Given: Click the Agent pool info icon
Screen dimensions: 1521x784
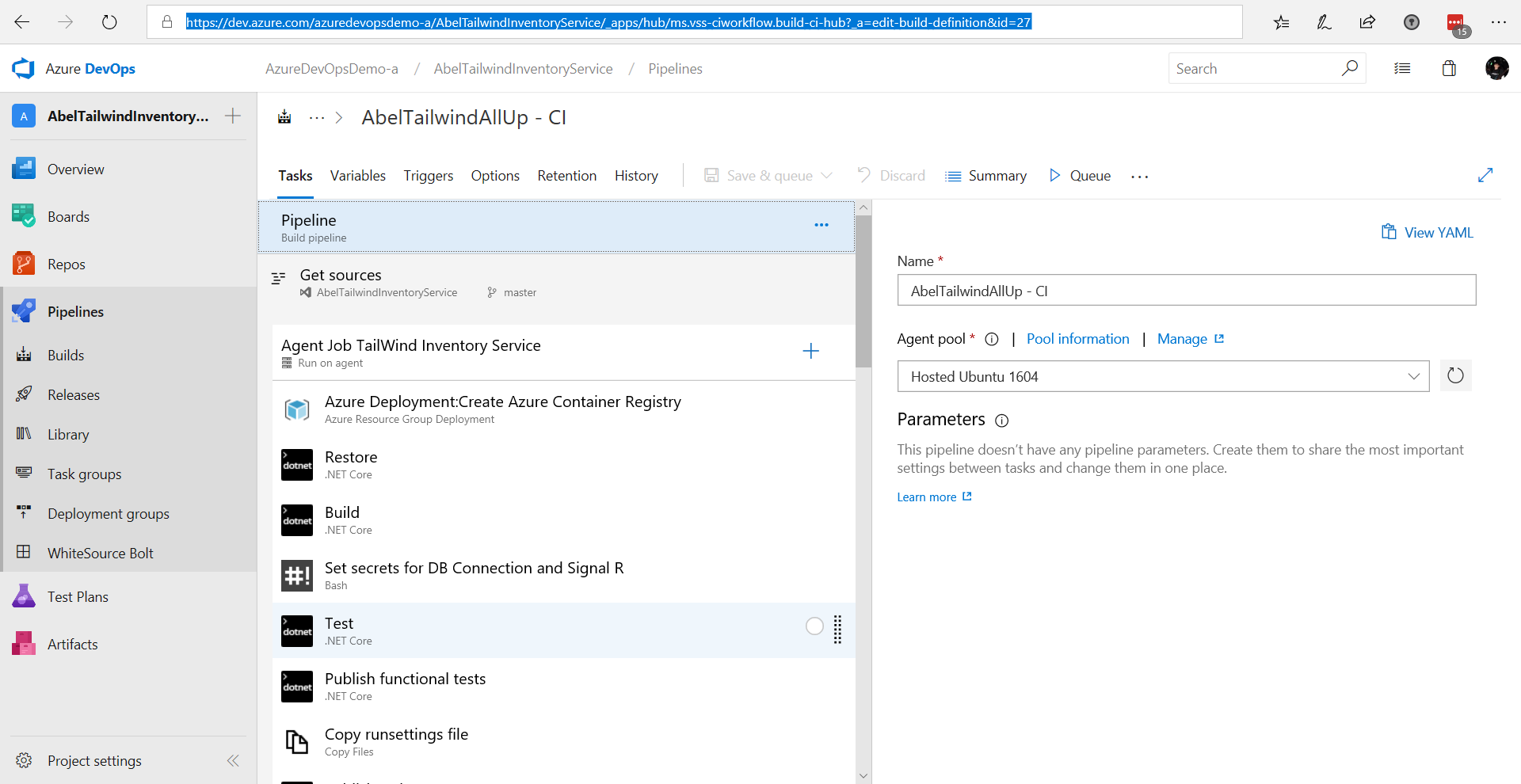Looking at the screenshot, I should (x=991, y=339).
